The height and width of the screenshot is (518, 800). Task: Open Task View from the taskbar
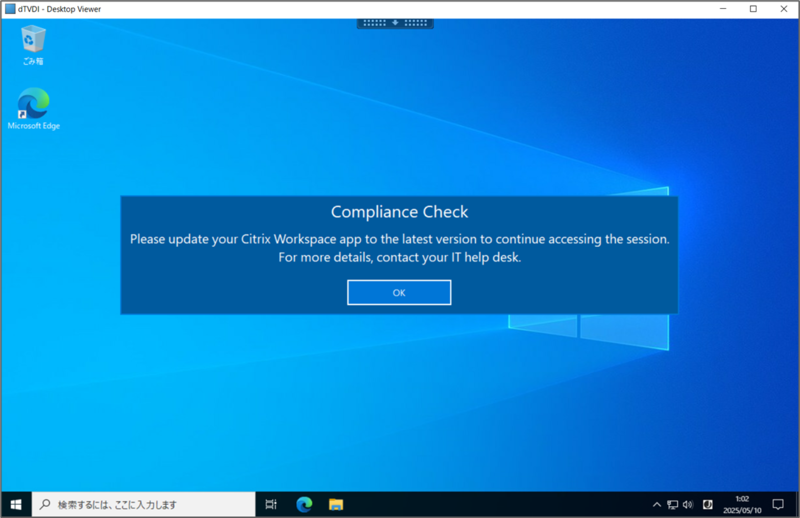pyautogui.click(x=271, y=505)
